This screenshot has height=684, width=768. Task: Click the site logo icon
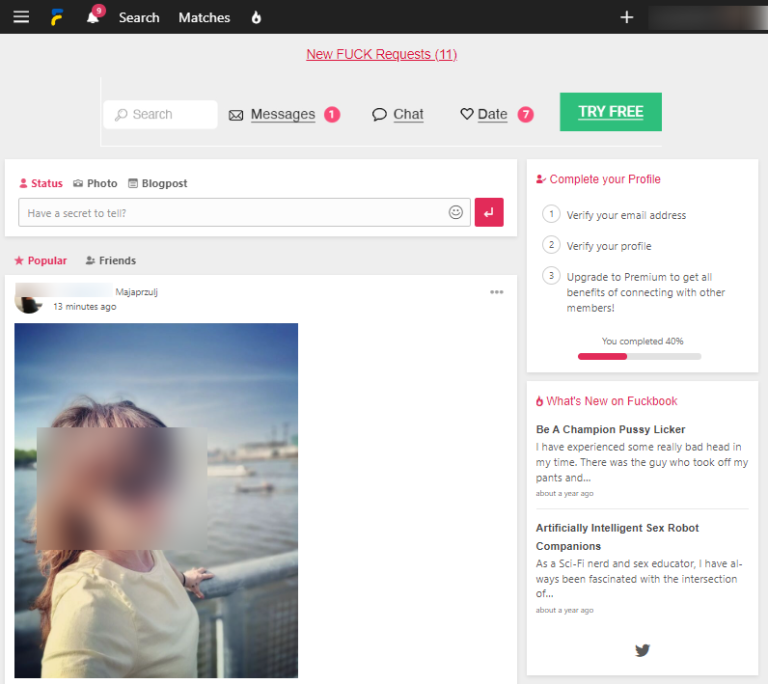pos(58,17)
